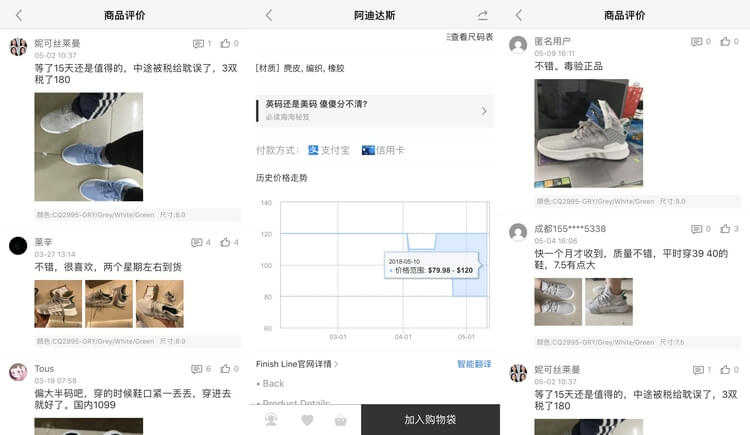Tap the 03-01 label on price chart
The width and height of the screenshot is (750, 435).
tap(338, 337)
